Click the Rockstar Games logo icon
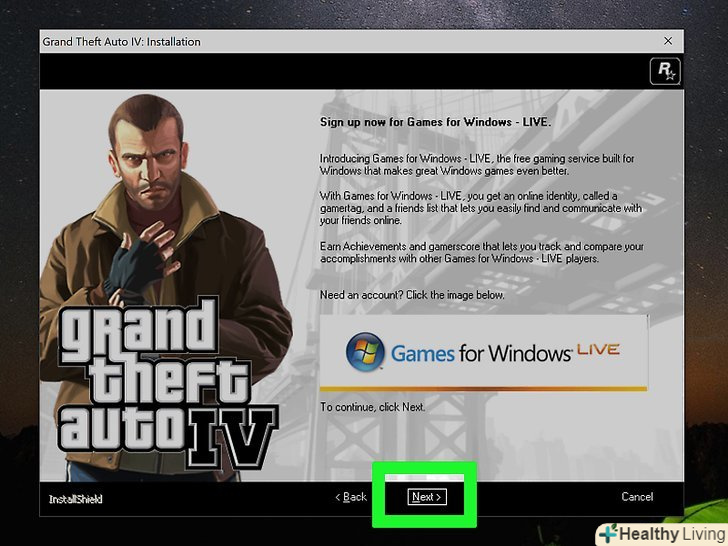 pyautogui.click(x=665, y=71)
